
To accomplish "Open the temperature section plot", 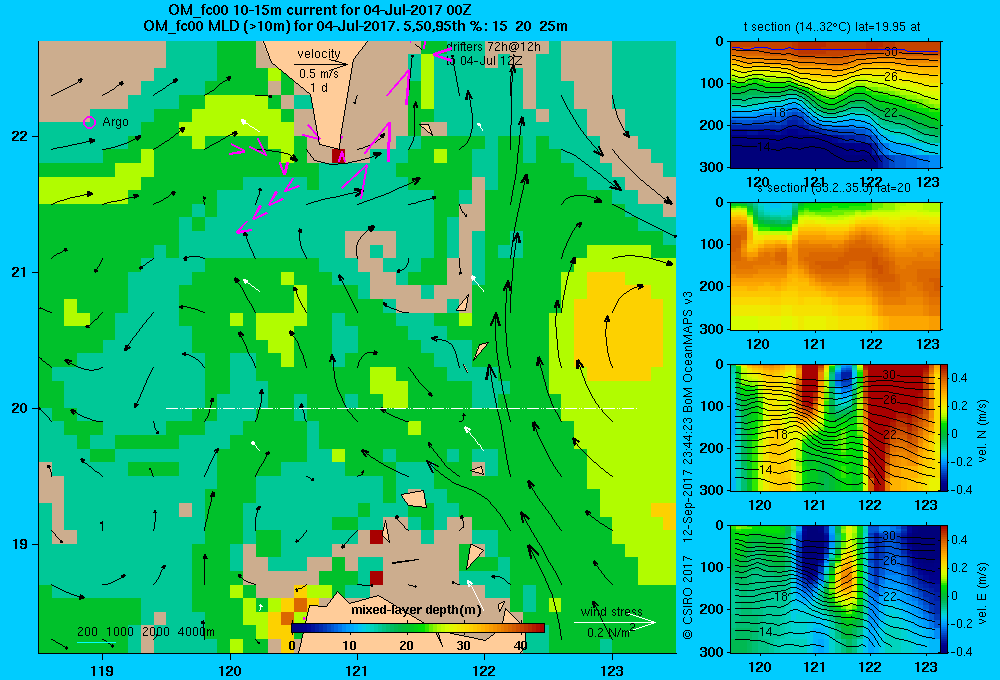I will [x=835, y=105].
